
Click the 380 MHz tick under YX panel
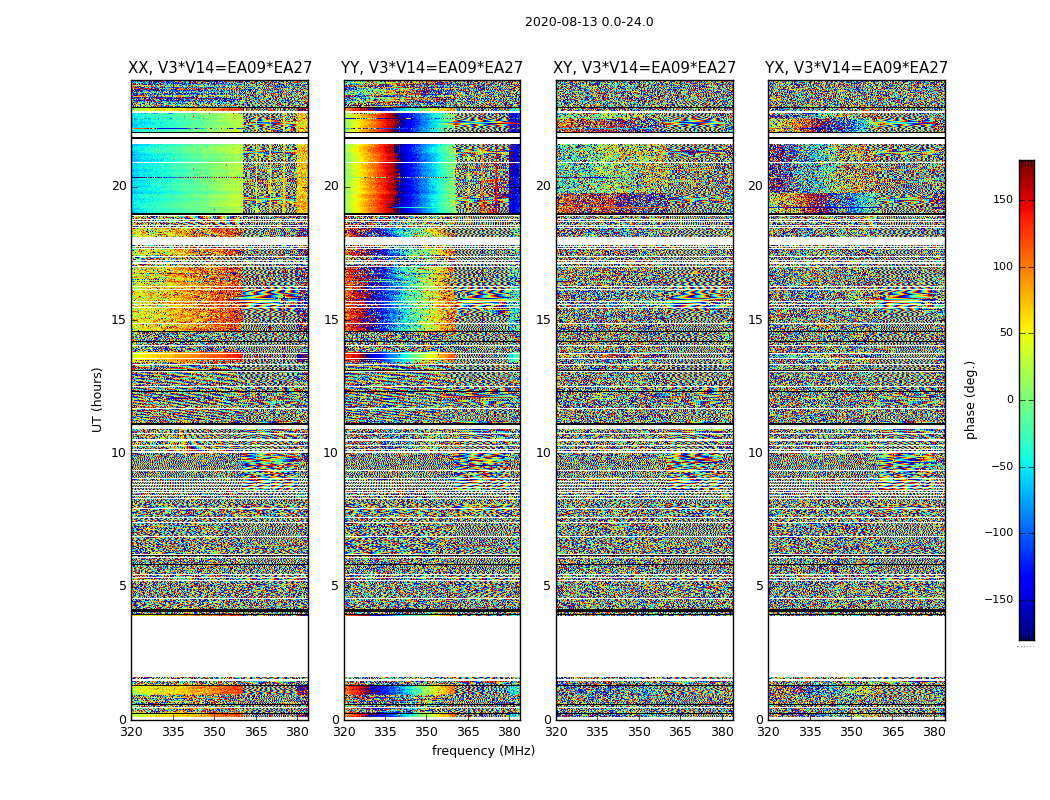[x=934, y=732]
